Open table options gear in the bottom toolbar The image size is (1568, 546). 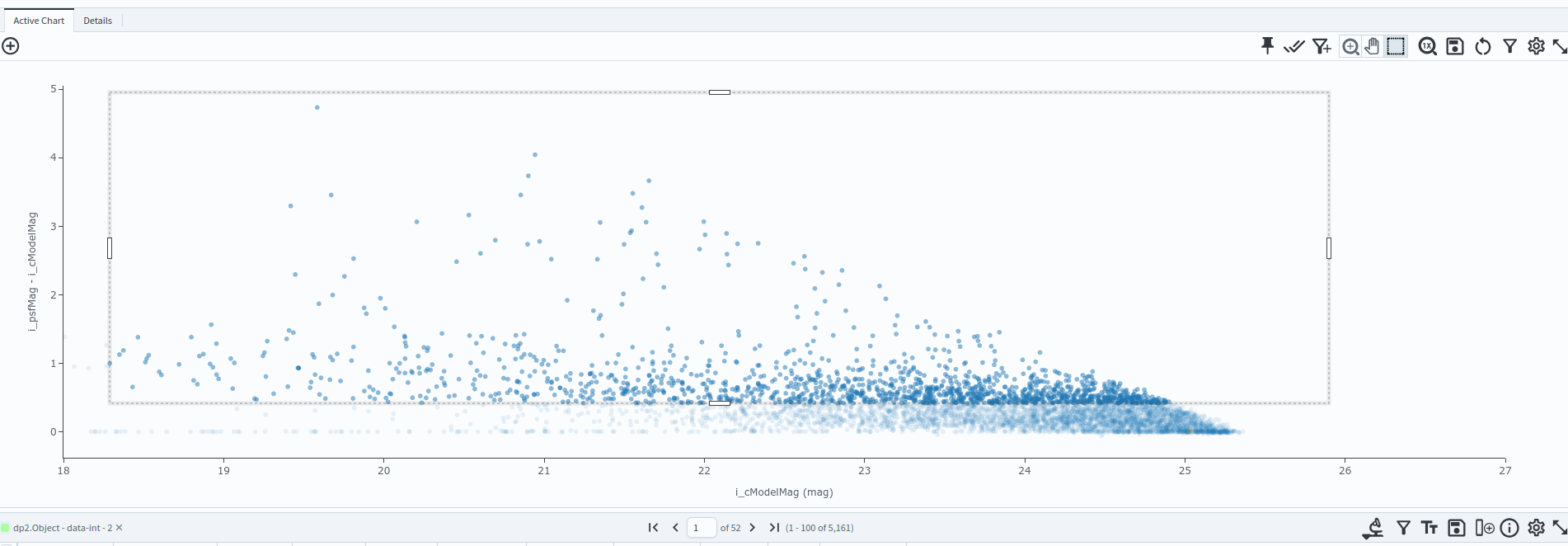pos(1536,528)
